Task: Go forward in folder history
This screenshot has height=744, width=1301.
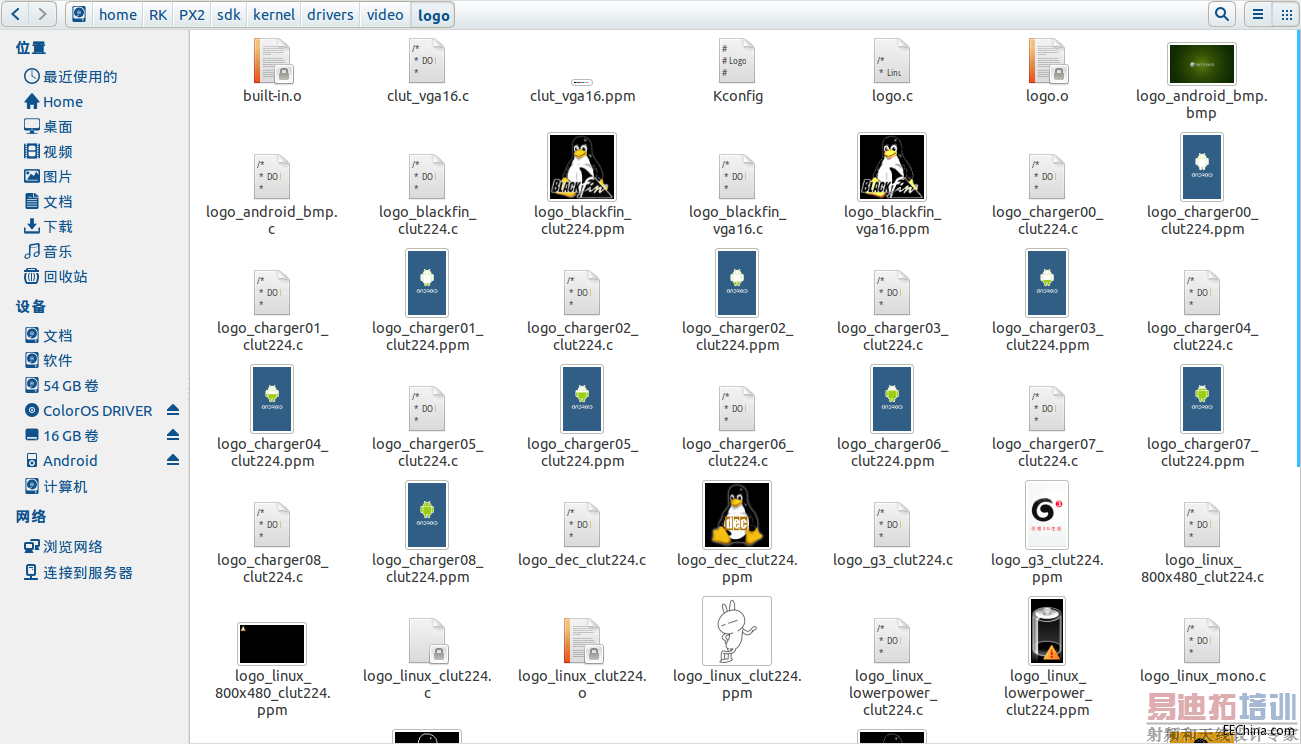Action: [x=43, y=14]
